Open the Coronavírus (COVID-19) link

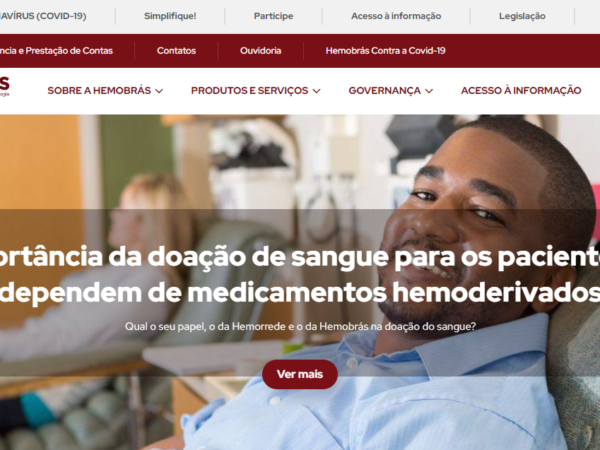[x=43, y=16]
